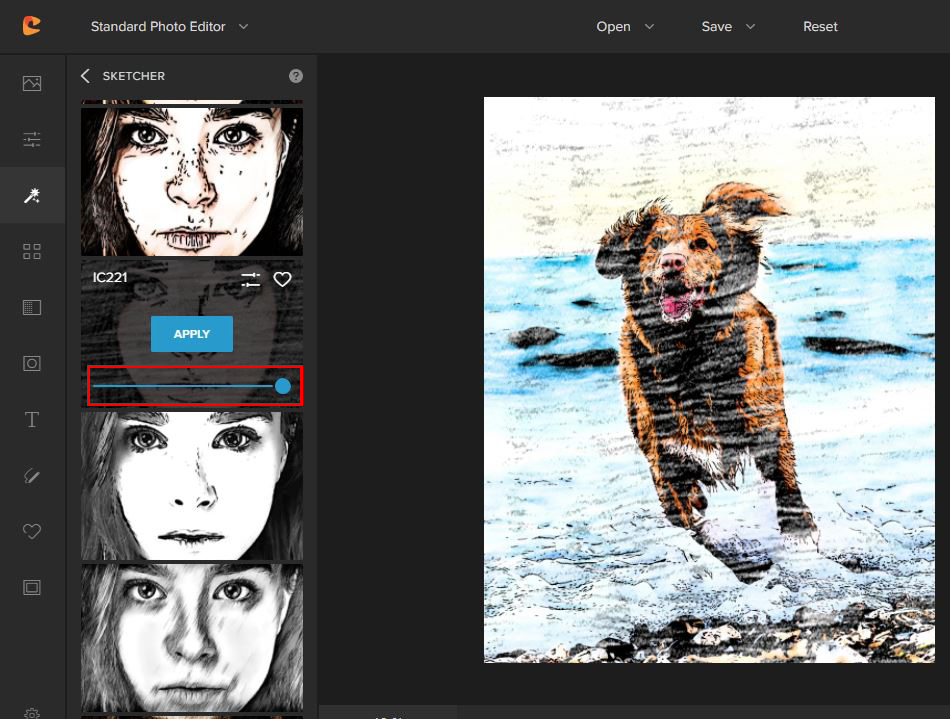
Task: Expand the Open menu dropdown
Action: tap(625, 27)
